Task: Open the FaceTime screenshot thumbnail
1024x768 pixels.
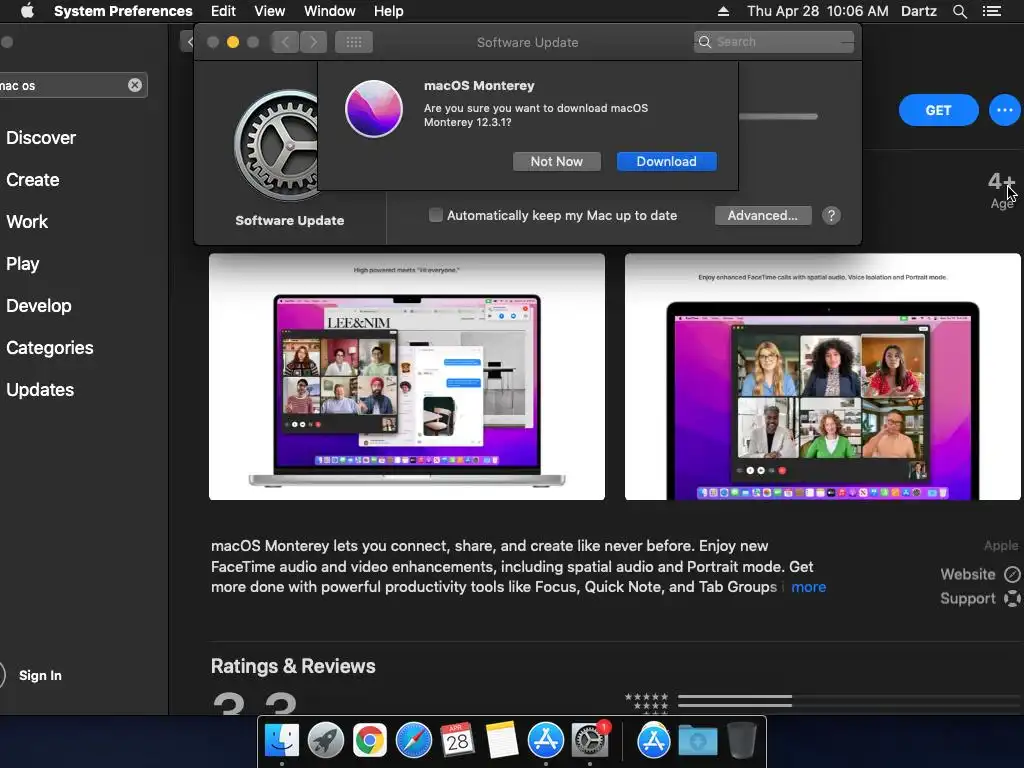Action: (822, 377)
